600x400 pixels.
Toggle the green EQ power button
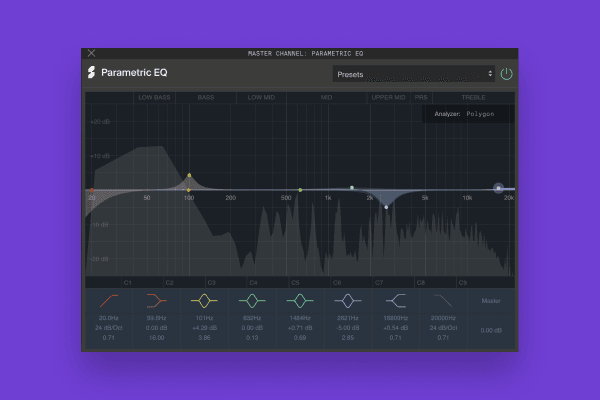(x=506, y=74)
